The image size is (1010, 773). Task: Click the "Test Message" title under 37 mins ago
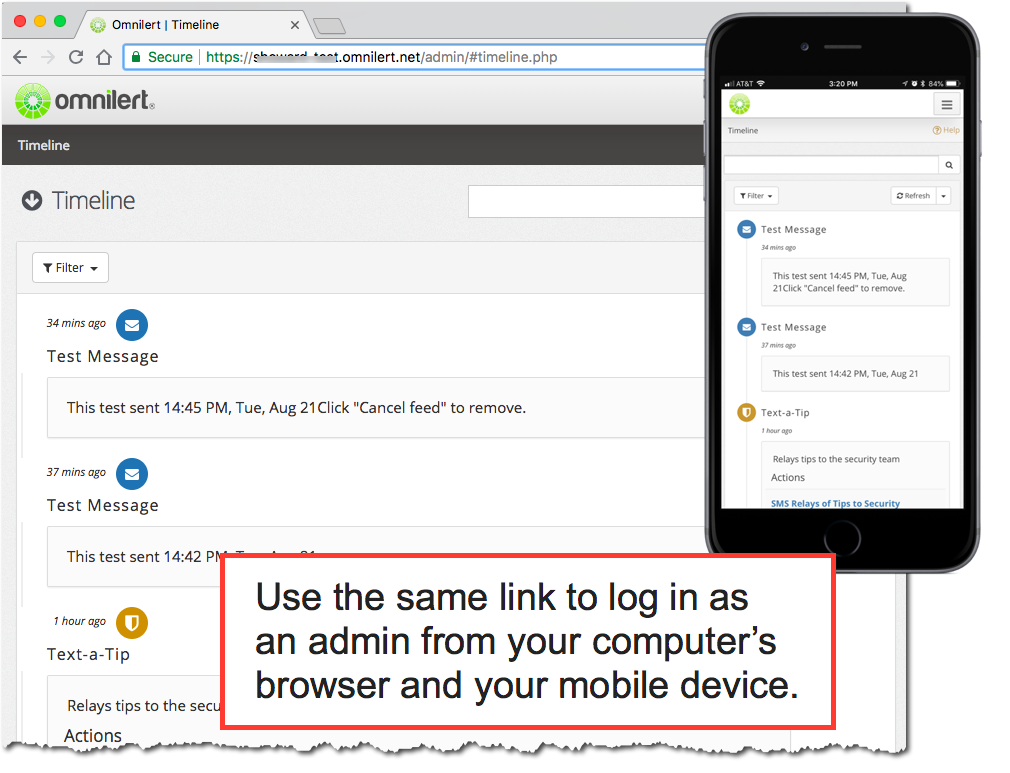click(x=102, y=505)
